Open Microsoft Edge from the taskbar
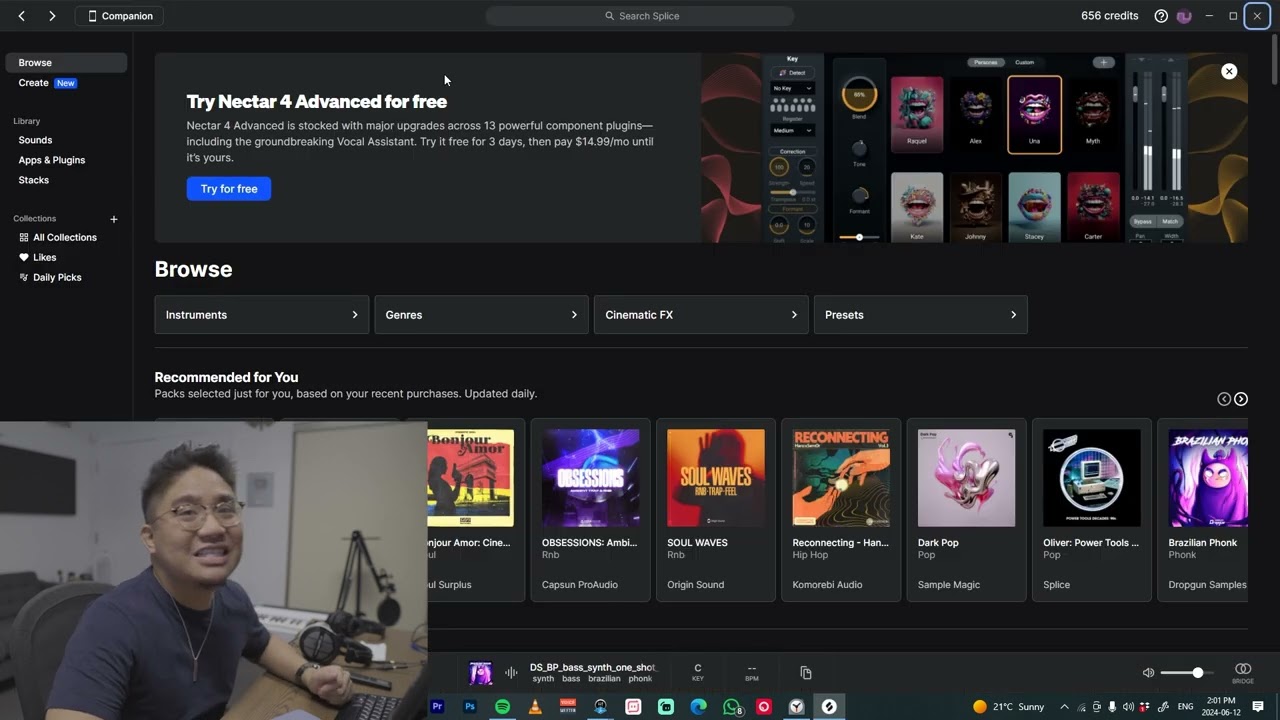 tap(698, 707)
